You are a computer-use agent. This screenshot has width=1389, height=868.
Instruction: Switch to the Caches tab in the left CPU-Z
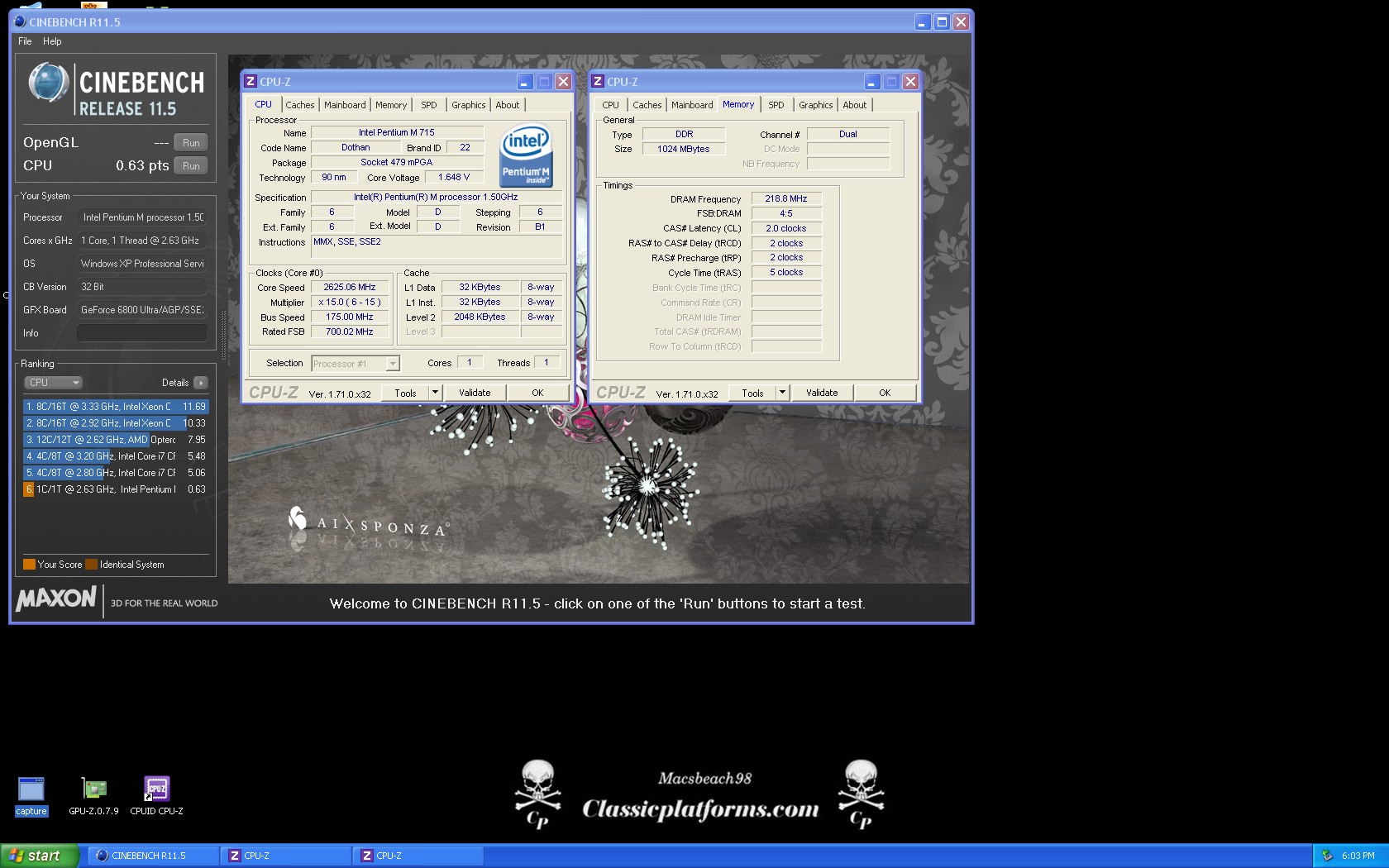tap(300, 105)
